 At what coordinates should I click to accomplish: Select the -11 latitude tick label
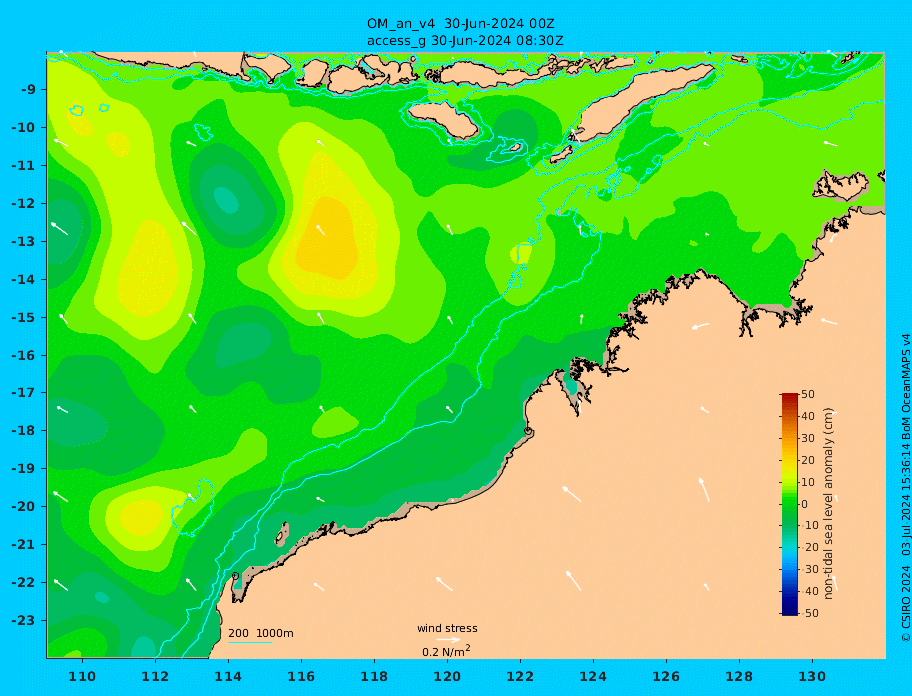pyautogui.click(x=24, y=166)
